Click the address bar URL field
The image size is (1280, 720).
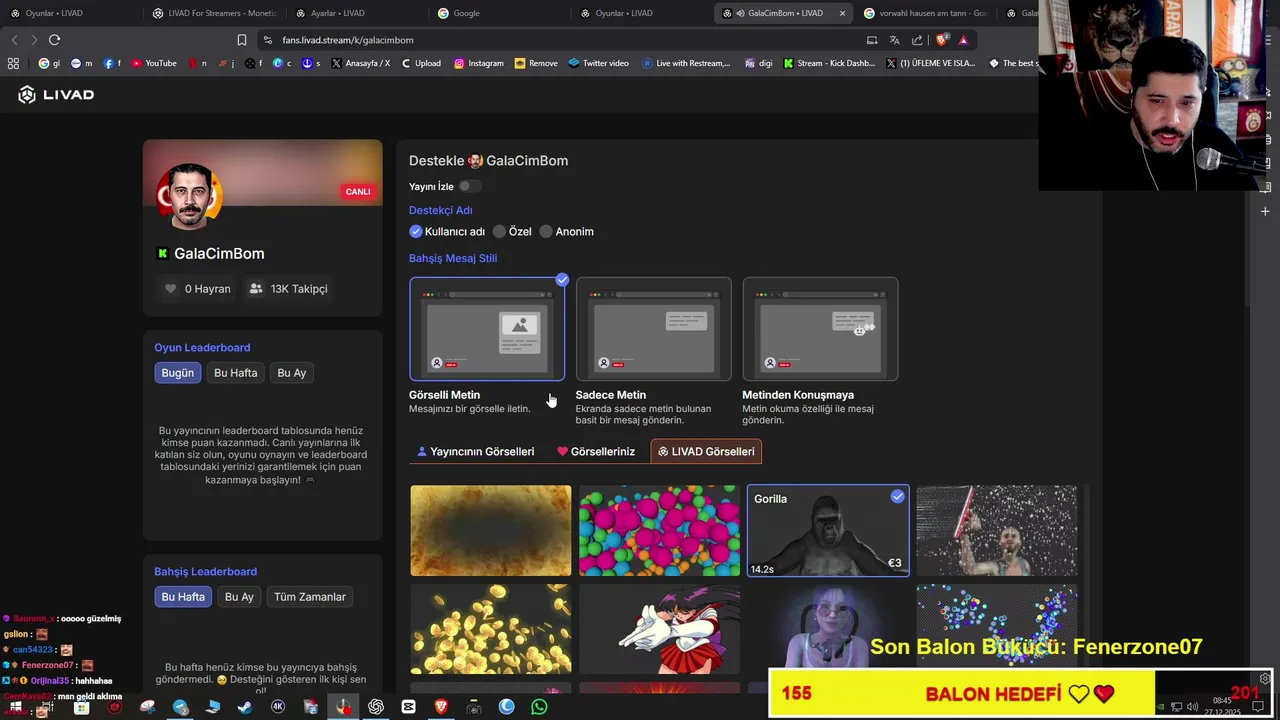[560, 40]
